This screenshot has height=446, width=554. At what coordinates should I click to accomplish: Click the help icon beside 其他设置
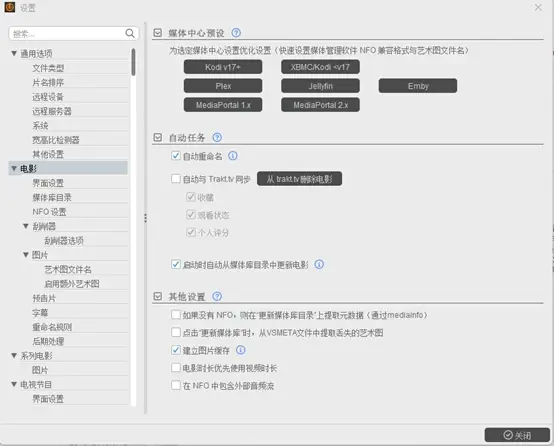coord(217,296)
